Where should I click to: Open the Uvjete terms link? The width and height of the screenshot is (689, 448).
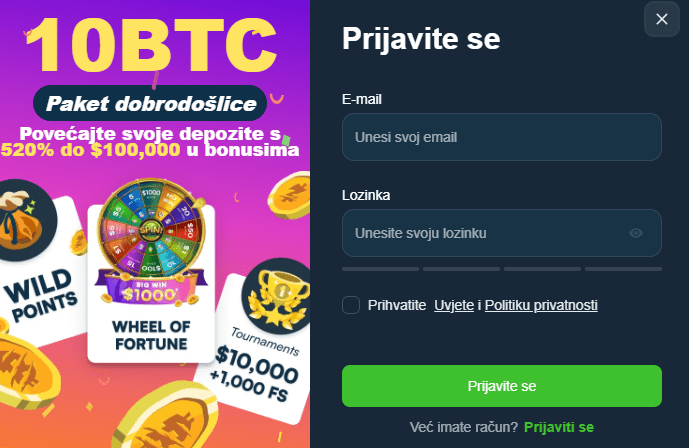(x=454, y=305)
